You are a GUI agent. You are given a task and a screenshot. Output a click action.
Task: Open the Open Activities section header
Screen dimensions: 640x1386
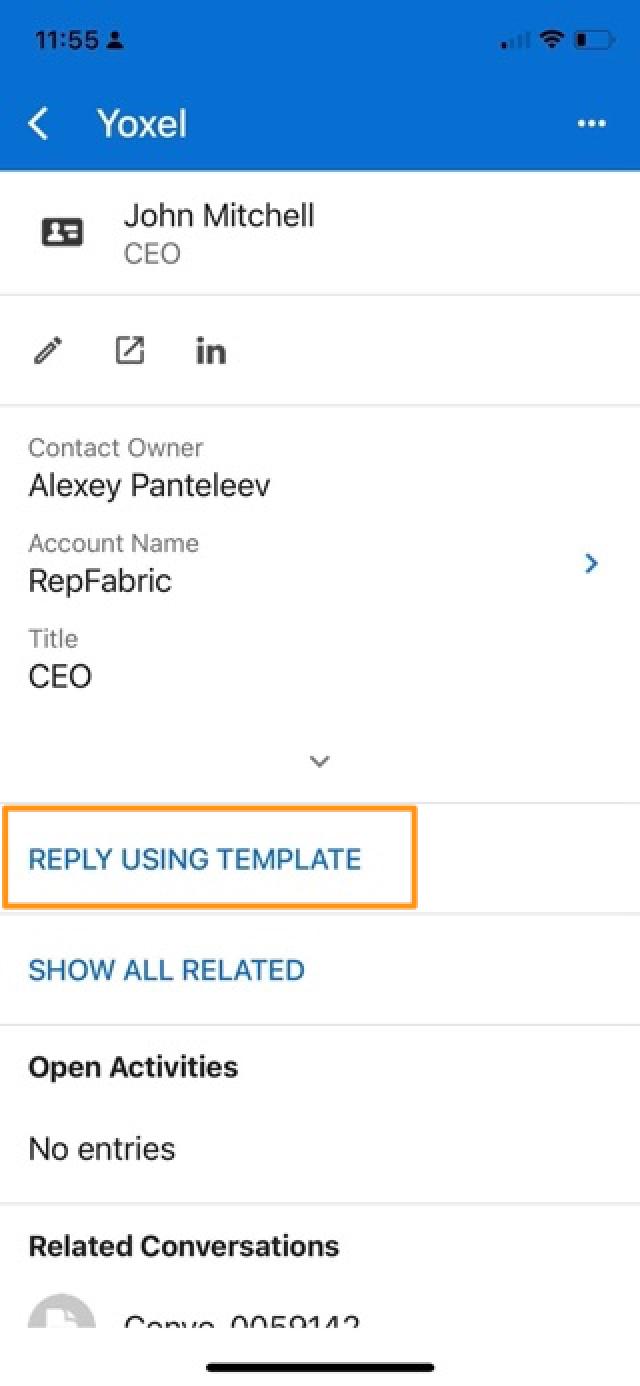[133, 1067]
